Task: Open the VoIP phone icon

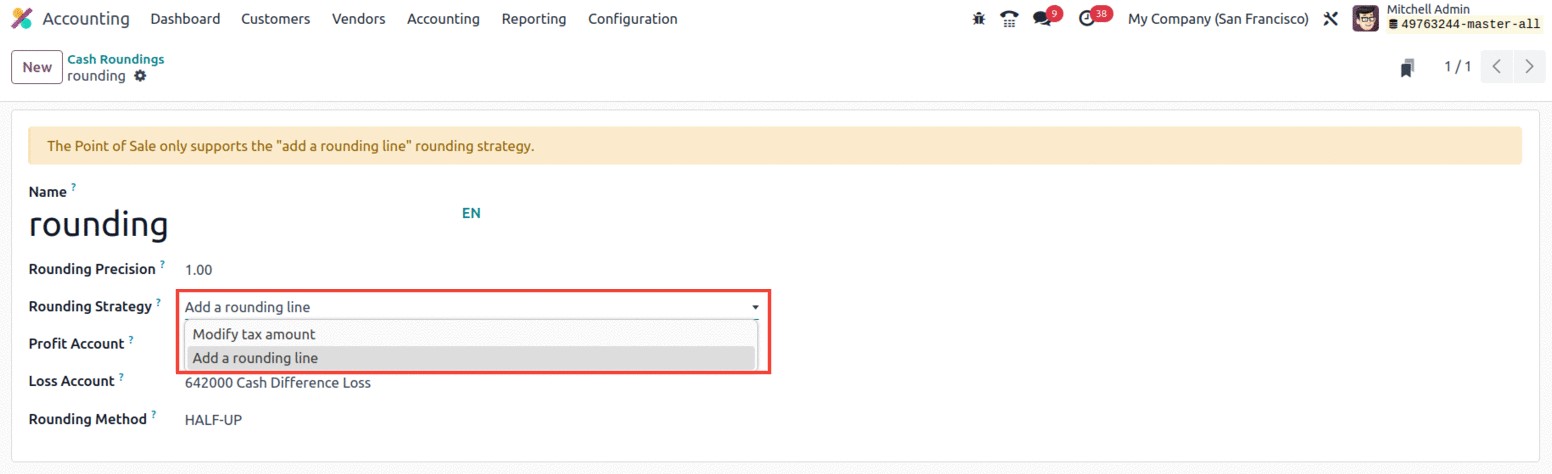Action: pyautogui.click(x=1009, y=19)
